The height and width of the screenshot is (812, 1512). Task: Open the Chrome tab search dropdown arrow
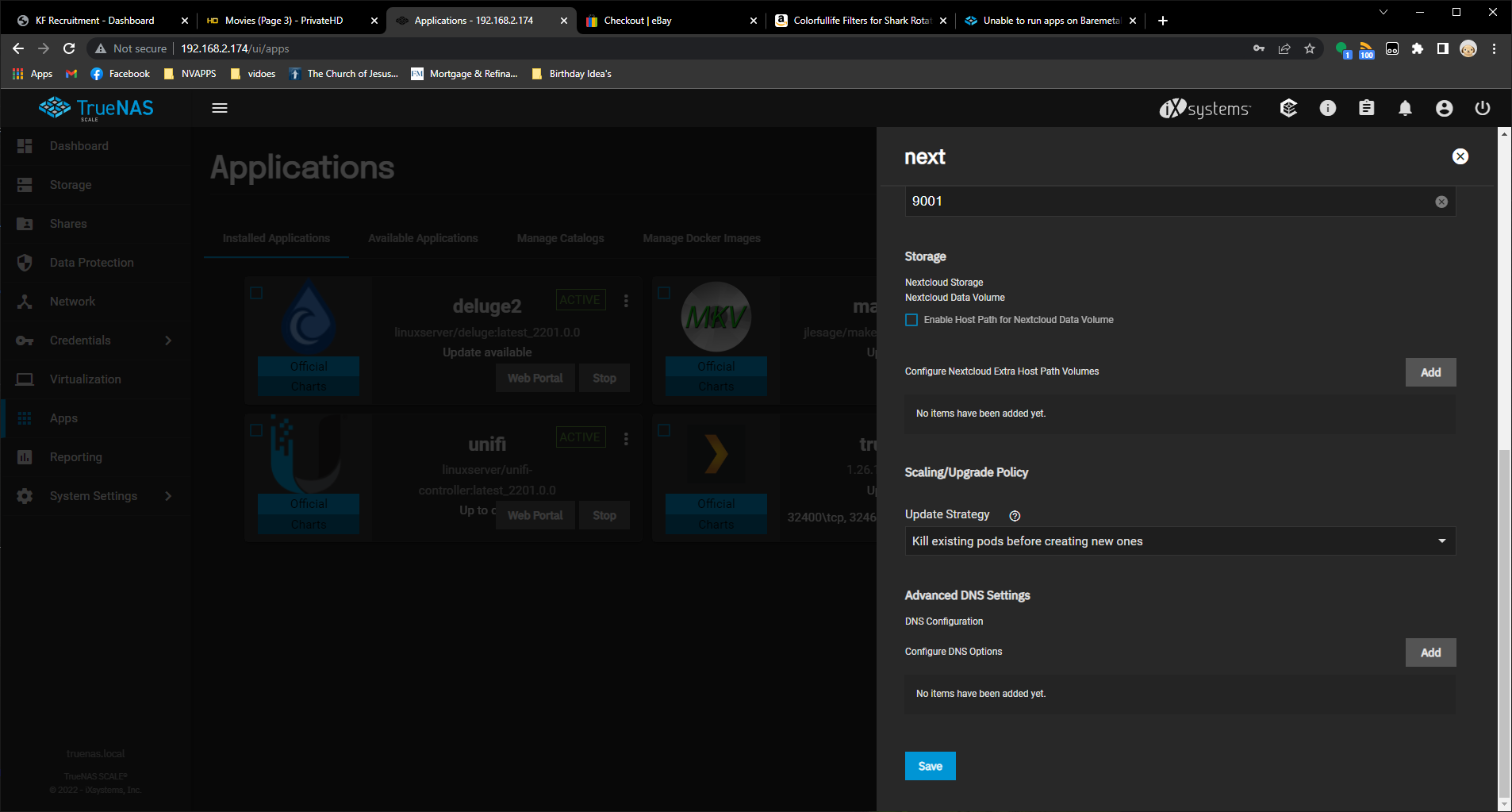1383,12
